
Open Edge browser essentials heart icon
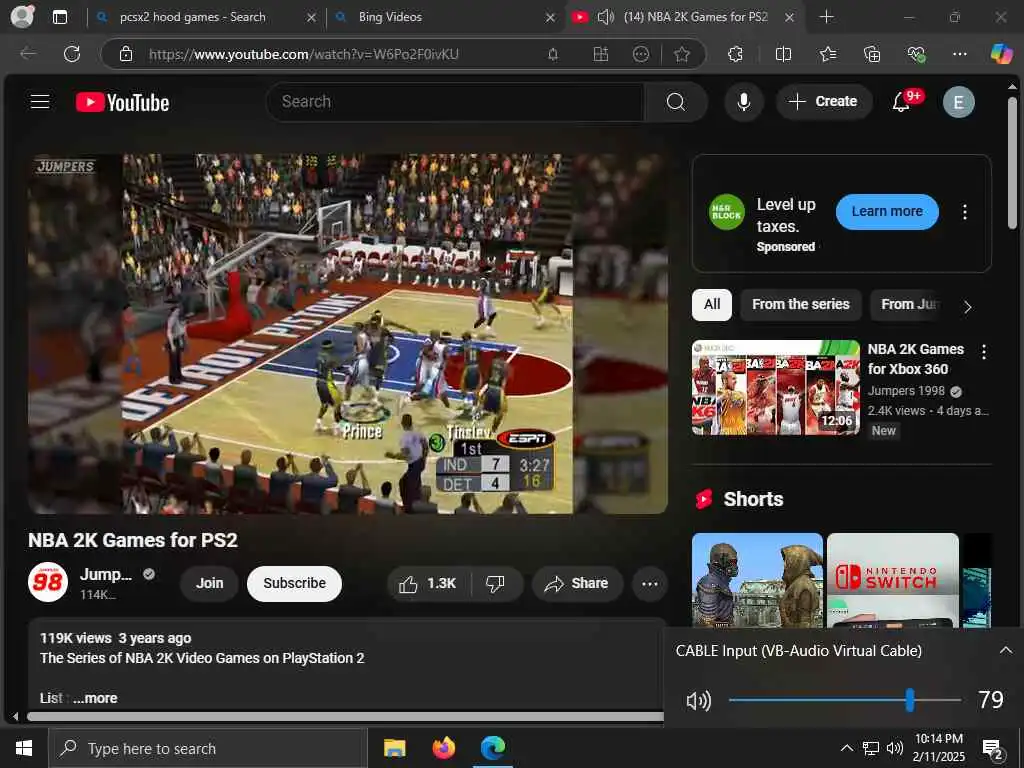pos(916,54)
